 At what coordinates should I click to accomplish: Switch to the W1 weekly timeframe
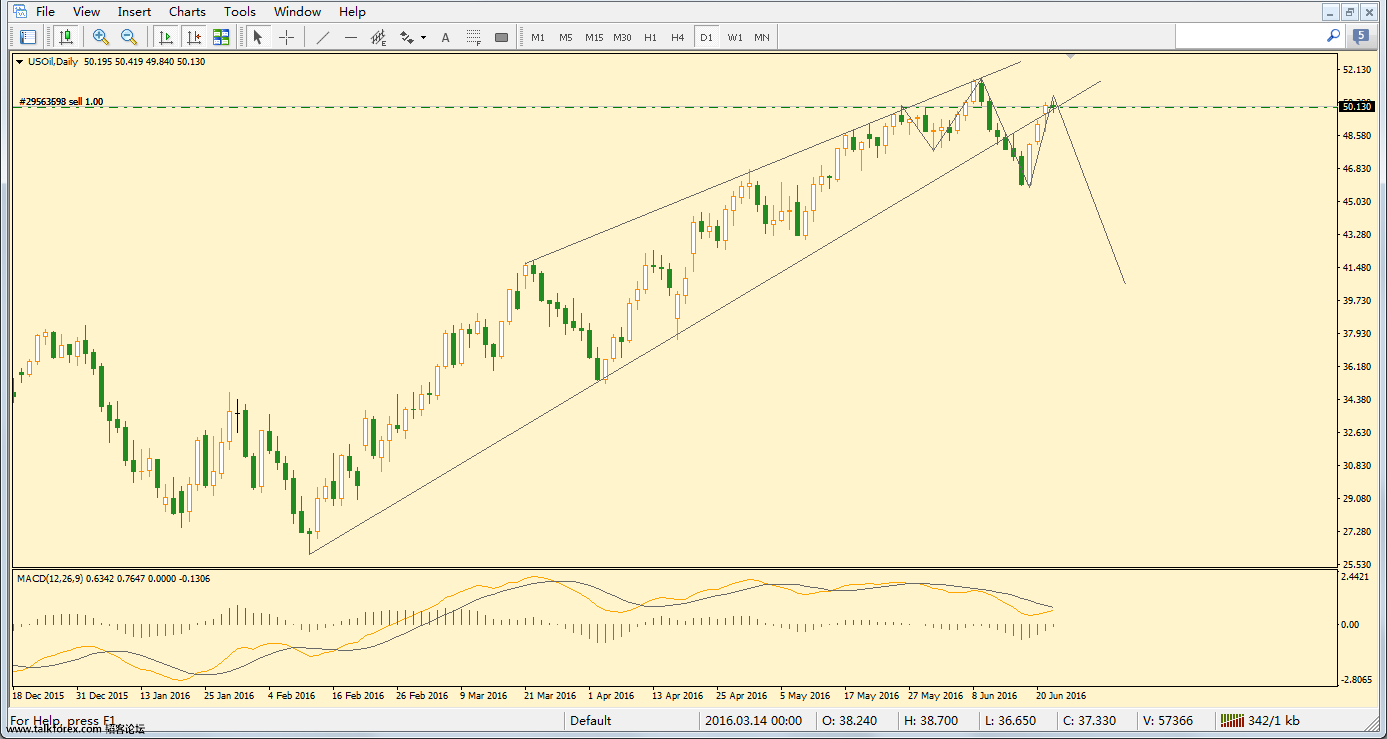click(735, 37)
